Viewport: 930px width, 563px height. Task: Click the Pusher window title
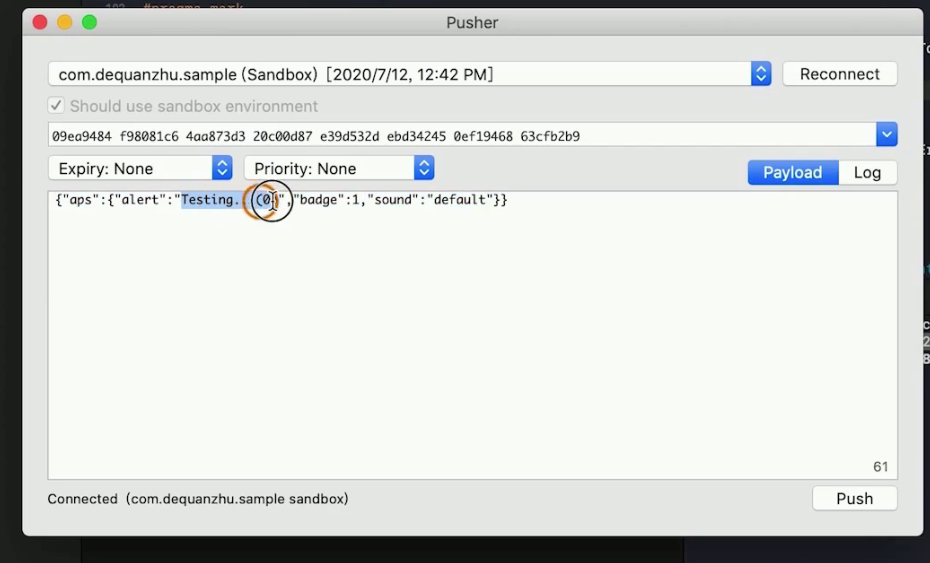pyautogui.click(x=472, y=23)
